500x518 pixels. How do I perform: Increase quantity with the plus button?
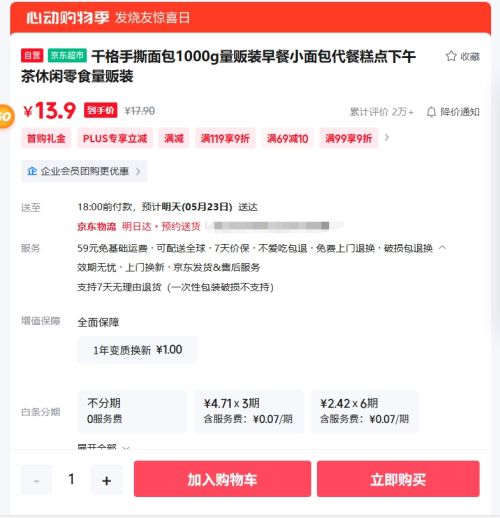point(107,480)
